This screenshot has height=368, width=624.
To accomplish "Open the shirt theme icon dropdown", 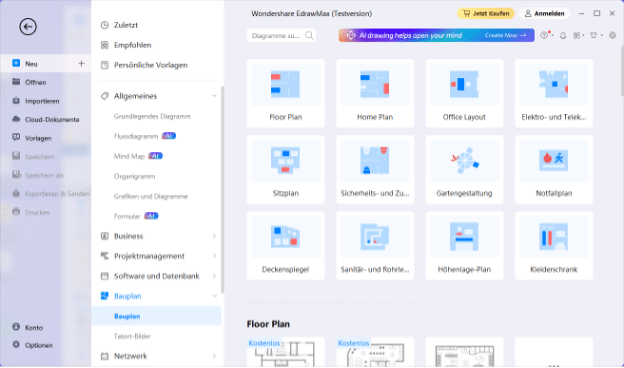I will [595, 35].
